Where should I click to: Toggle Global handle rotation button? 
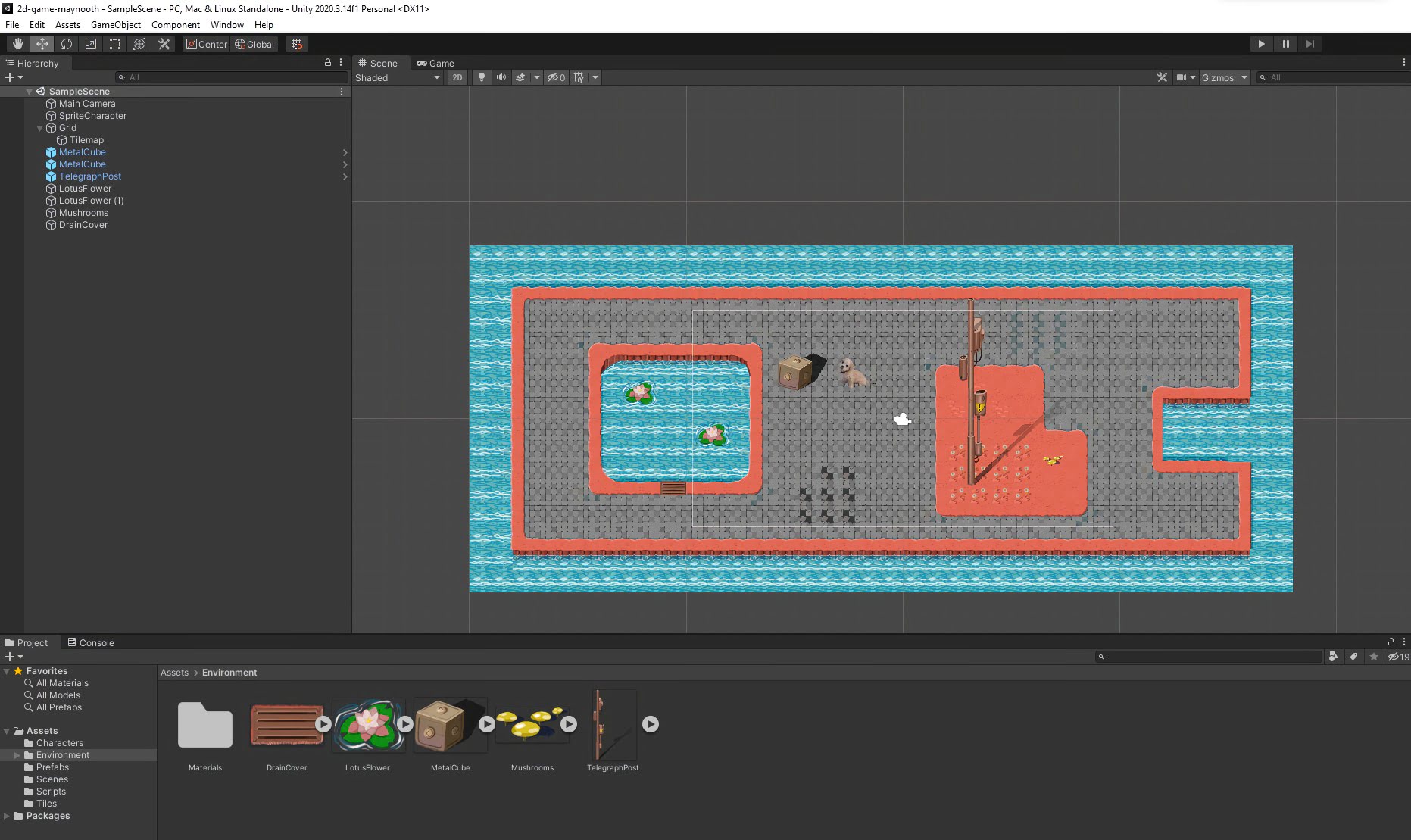click(254, 44)
